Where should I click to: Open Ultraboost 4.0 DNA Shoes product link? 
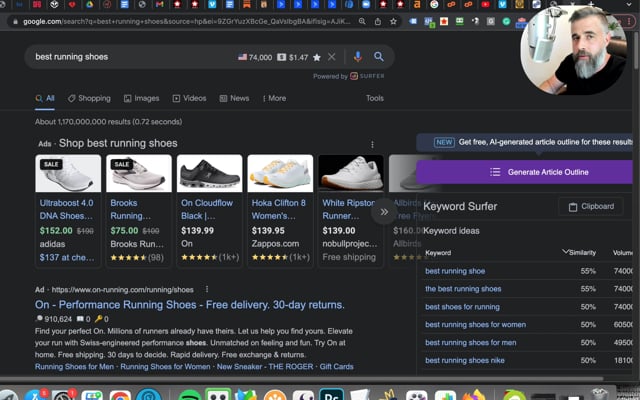coord(67,209)
